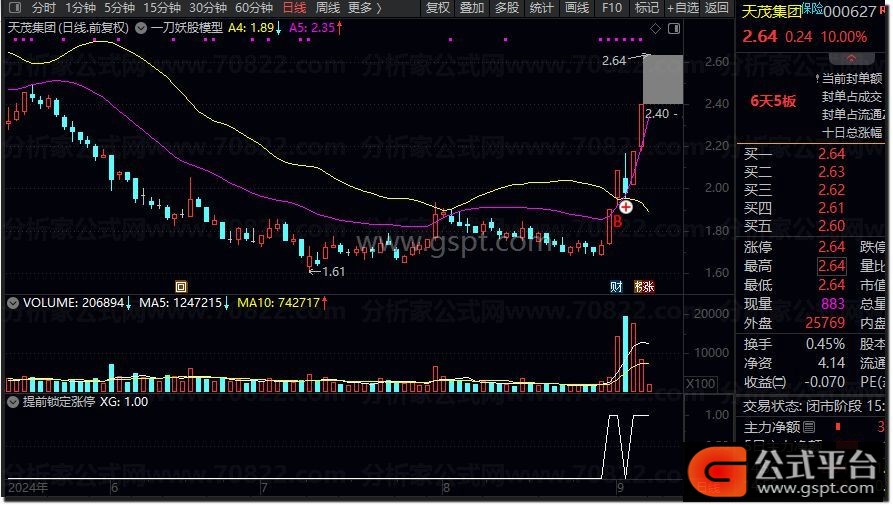Screen dimensions: 893x505
Task: Open F10 company info
Action: tap(612, 8)
